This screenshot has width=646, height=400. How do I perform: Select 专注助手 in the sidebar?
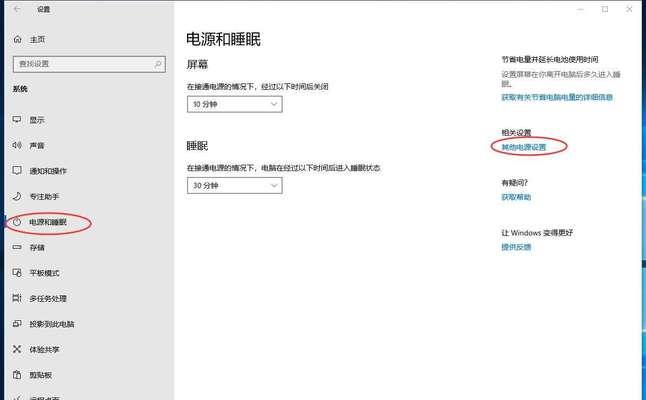[44, 196]
